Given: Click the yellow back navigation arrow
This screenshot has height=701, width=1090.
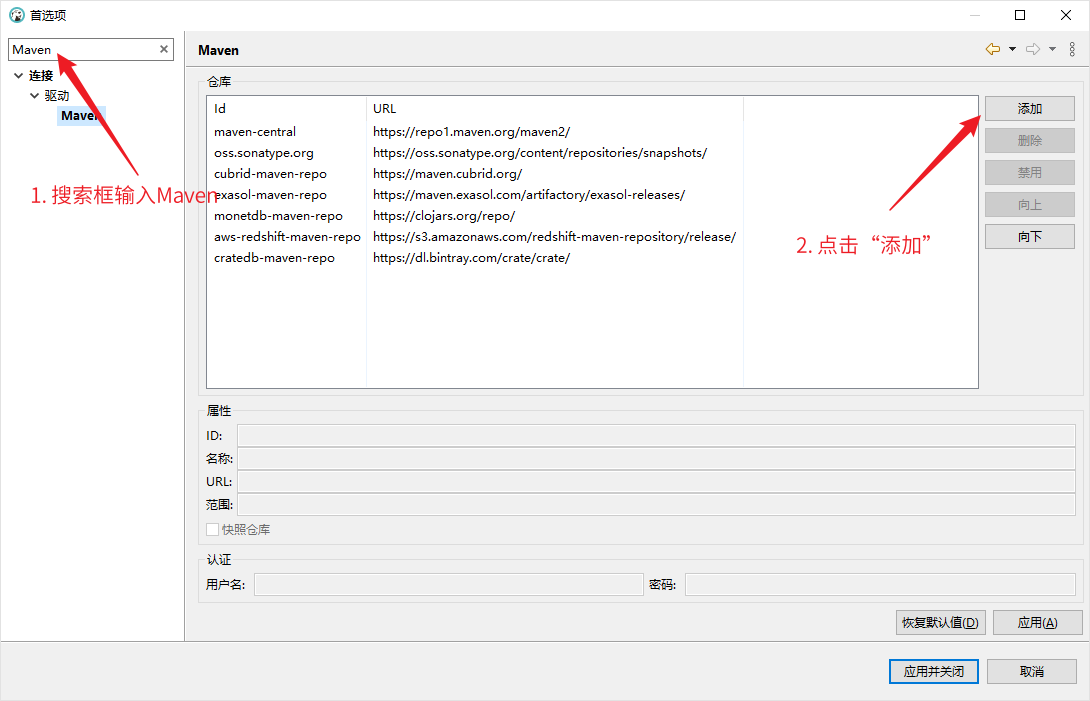Looking at the screenshot, I should pos(992,49).
